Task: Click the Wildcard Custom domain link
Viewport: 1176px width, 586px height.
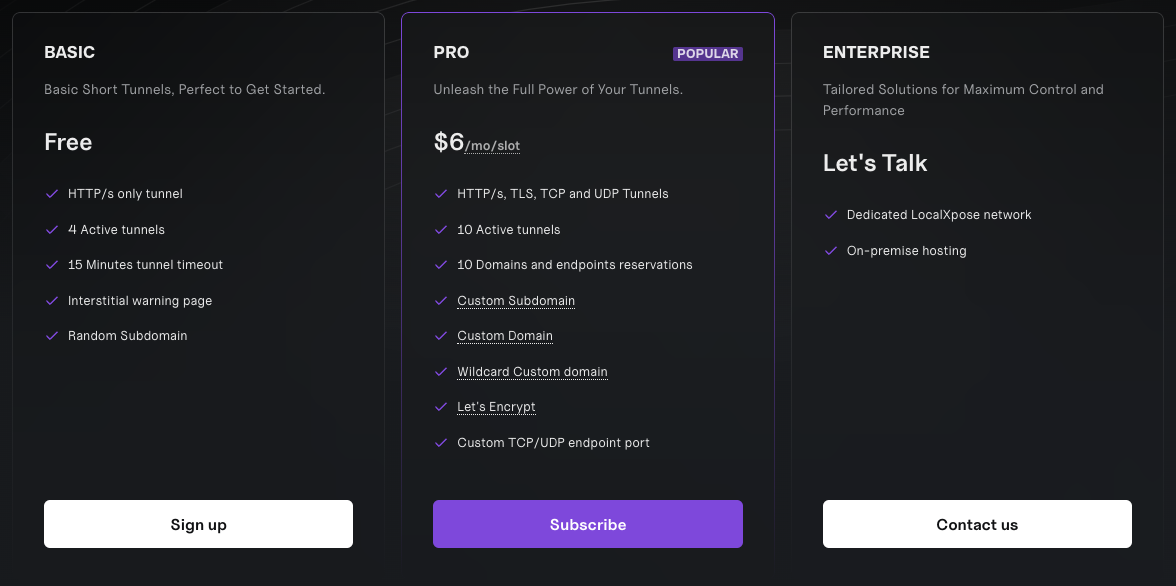Action: [x=532, y=372]
